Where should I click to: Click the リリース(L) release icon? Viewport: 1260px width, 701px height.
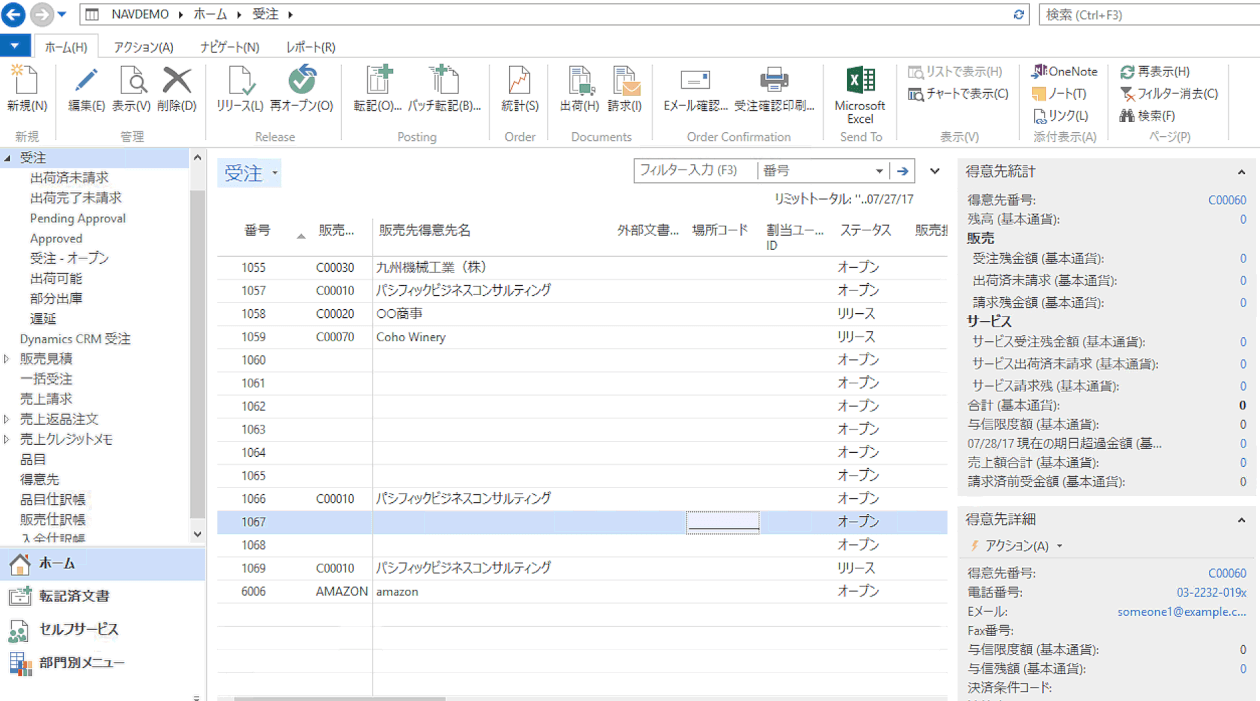[240, 81]
